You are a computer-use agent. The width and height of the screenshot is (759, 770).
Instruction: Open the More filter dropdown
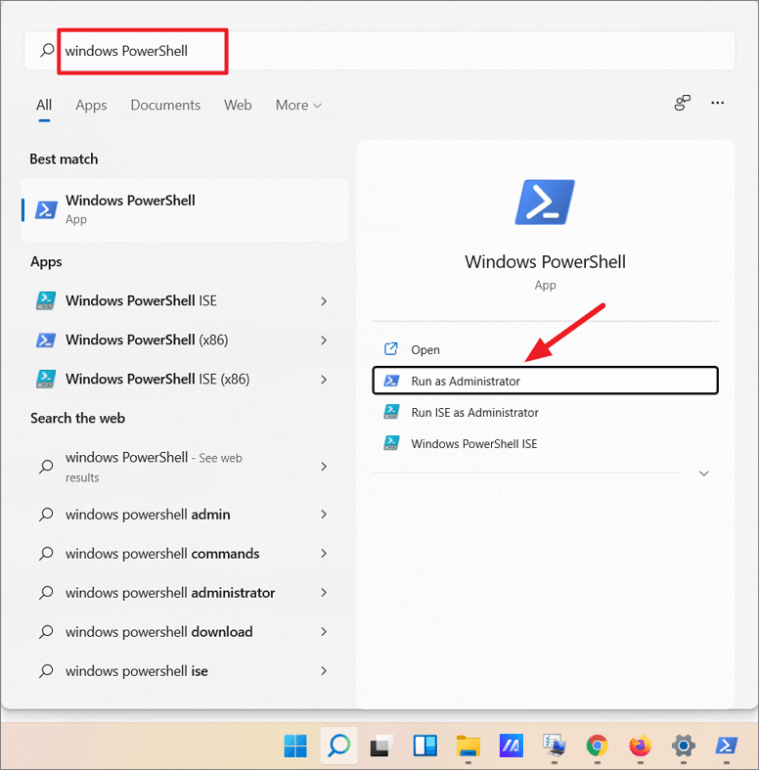[x=298, y=105]
